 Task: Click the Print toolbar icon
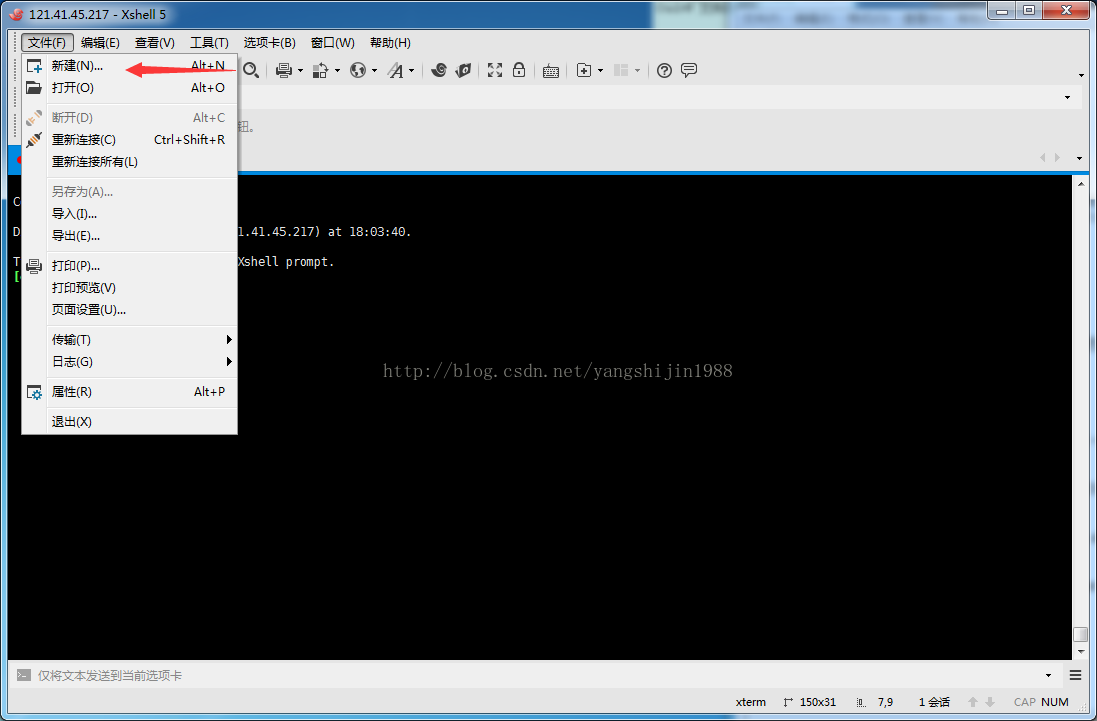pos(283,70)
